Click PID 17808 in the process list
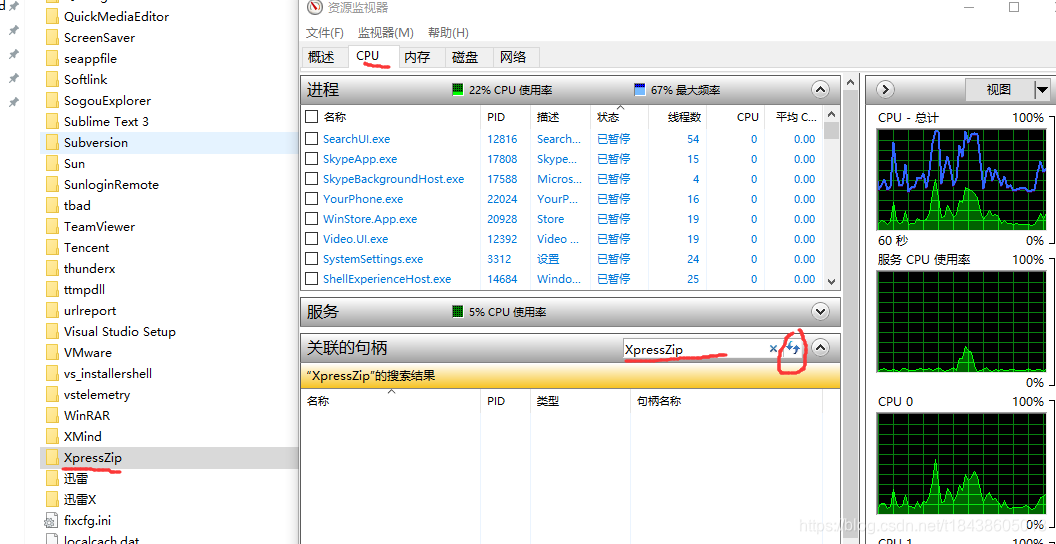 pos(502,159)
